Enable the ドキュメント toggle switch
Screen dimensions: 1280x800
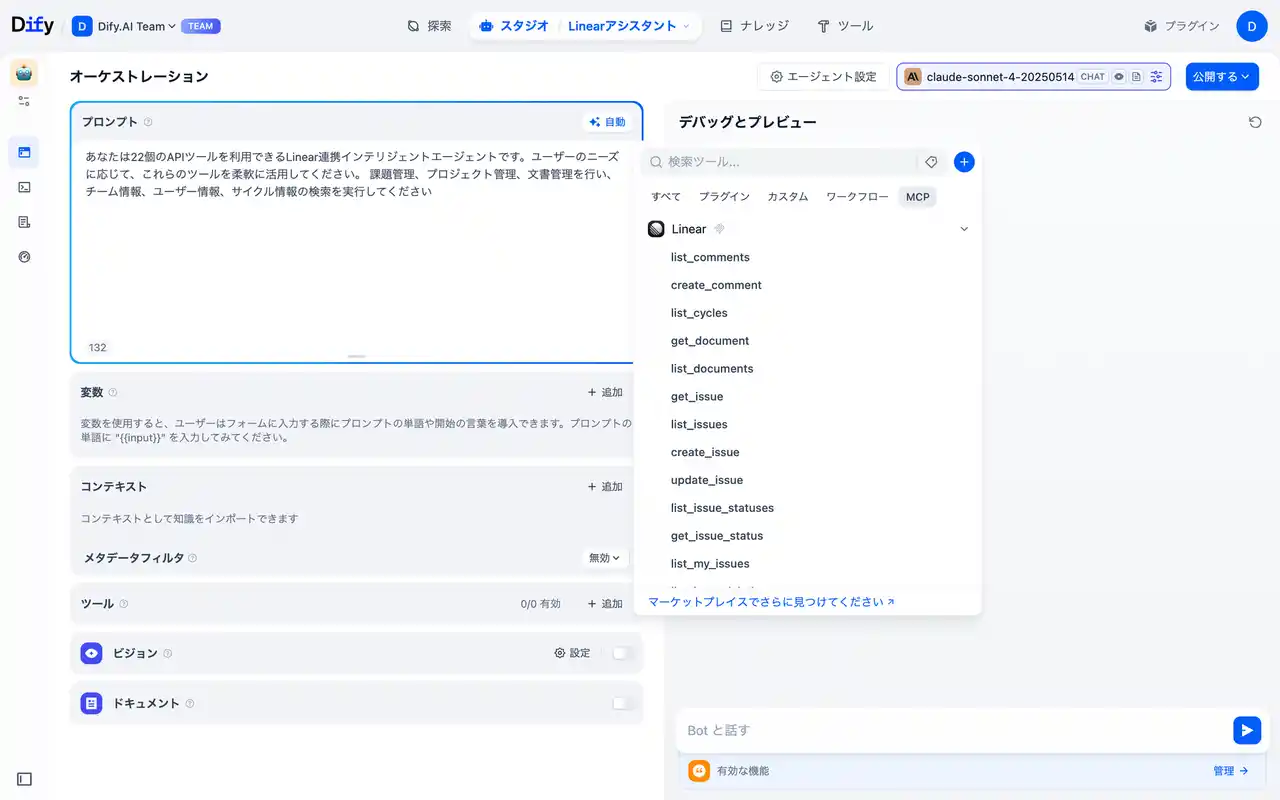tap(622, 704)
